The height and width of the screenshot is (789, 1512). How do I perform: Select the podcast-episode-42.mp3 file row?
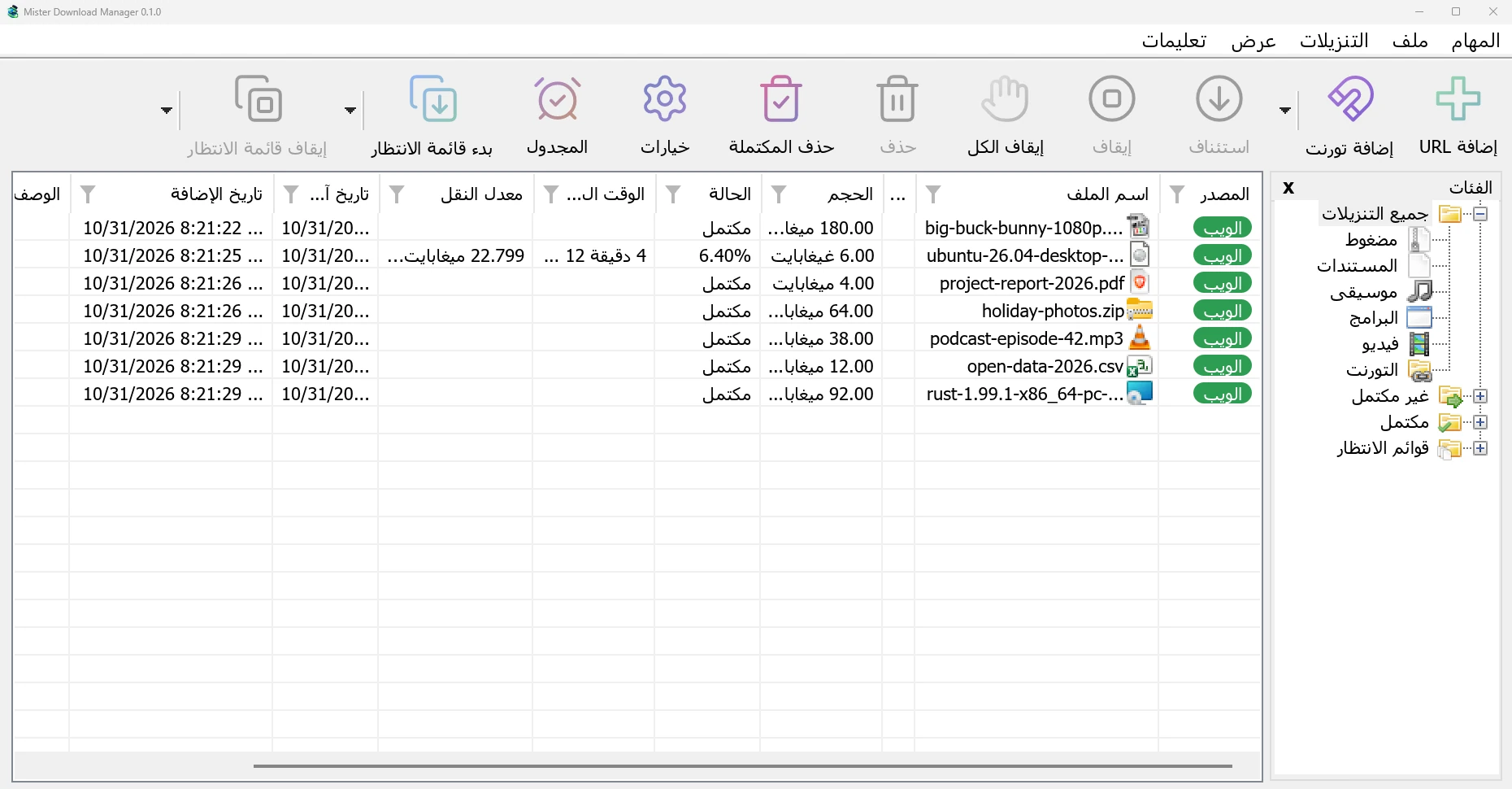coord(637,338)
